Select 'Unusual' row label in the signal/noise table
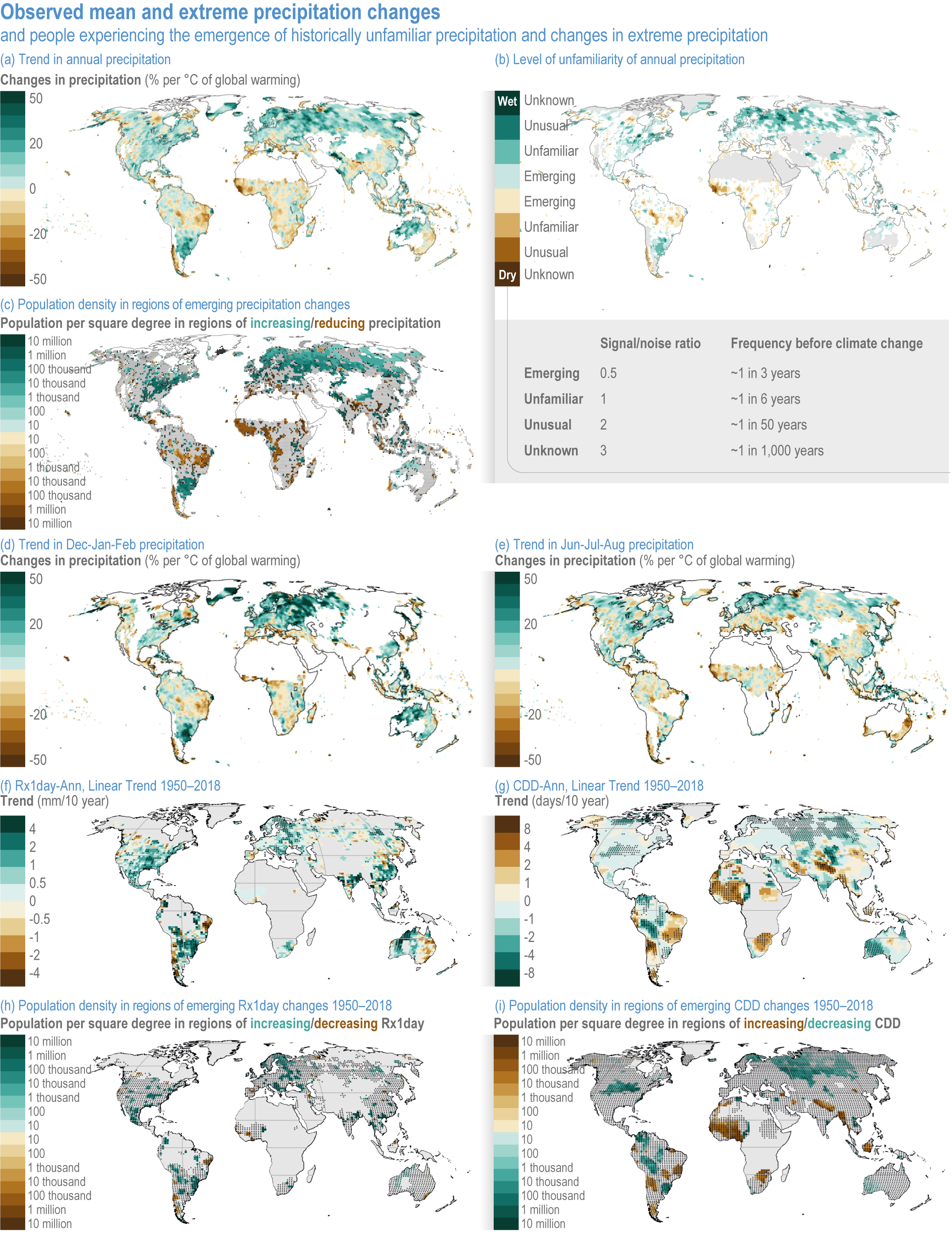Screen dimensions: 952x1258 [548, 425]
